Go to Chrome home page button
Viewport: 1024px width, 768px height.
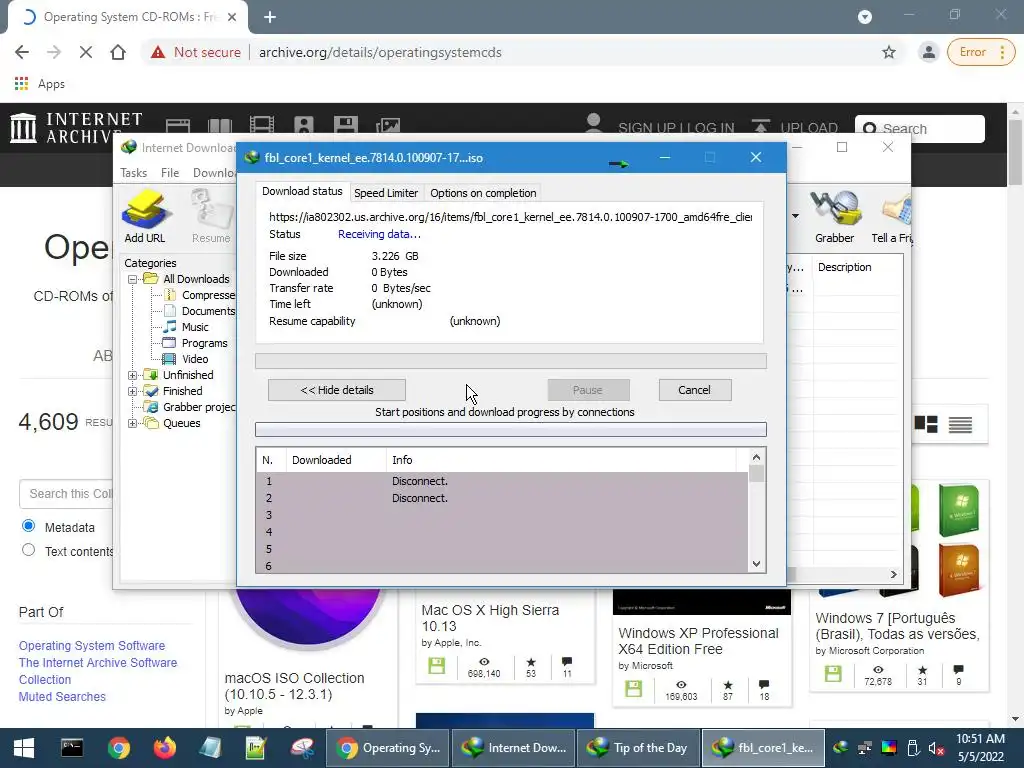(x=118, y=52)
